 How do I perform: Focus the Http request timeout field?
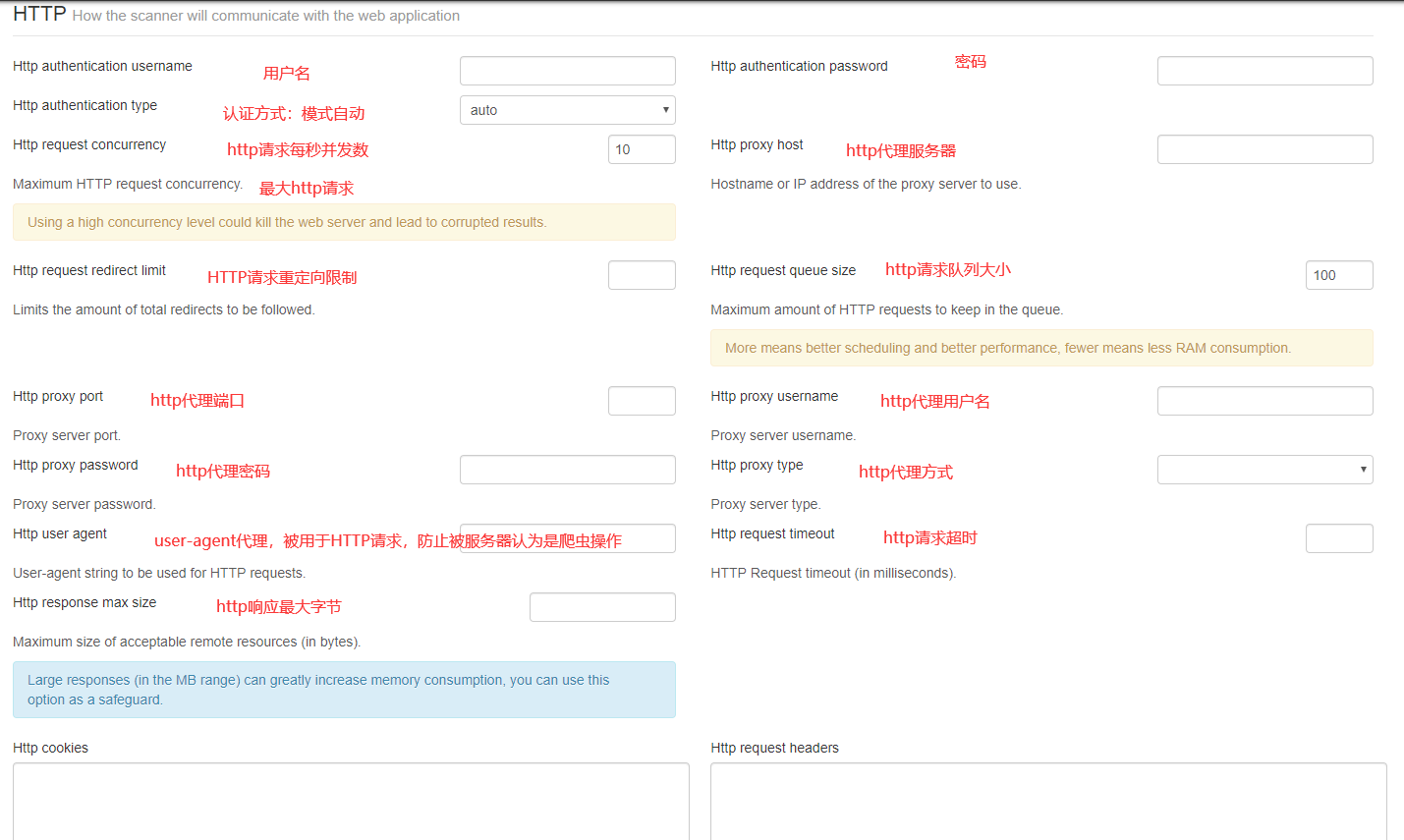tap(1338, 538)
